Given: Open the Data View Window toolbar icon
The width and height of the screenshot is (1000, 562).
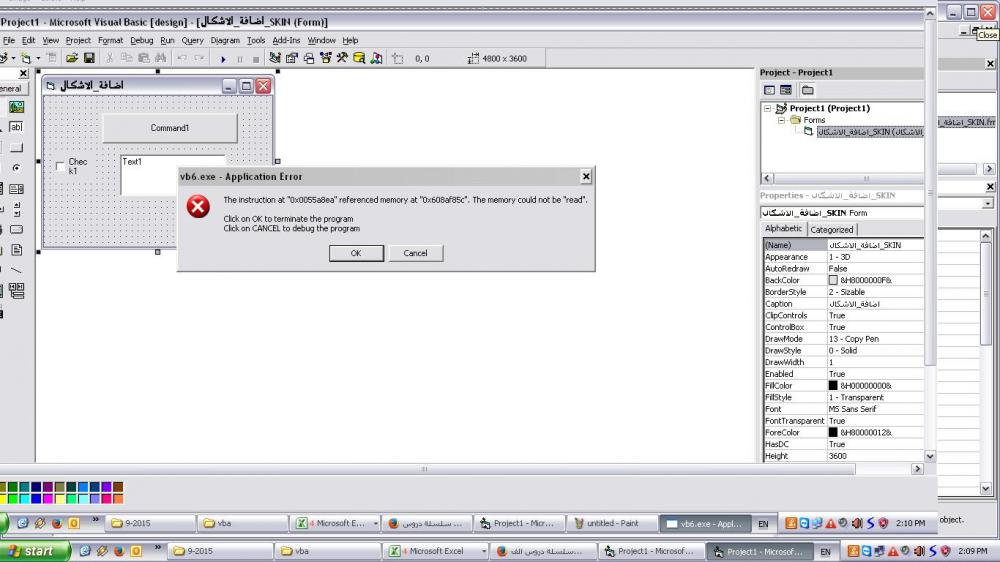Looking at the screenshot, I should pyautogui.click(x=359, y=58).
